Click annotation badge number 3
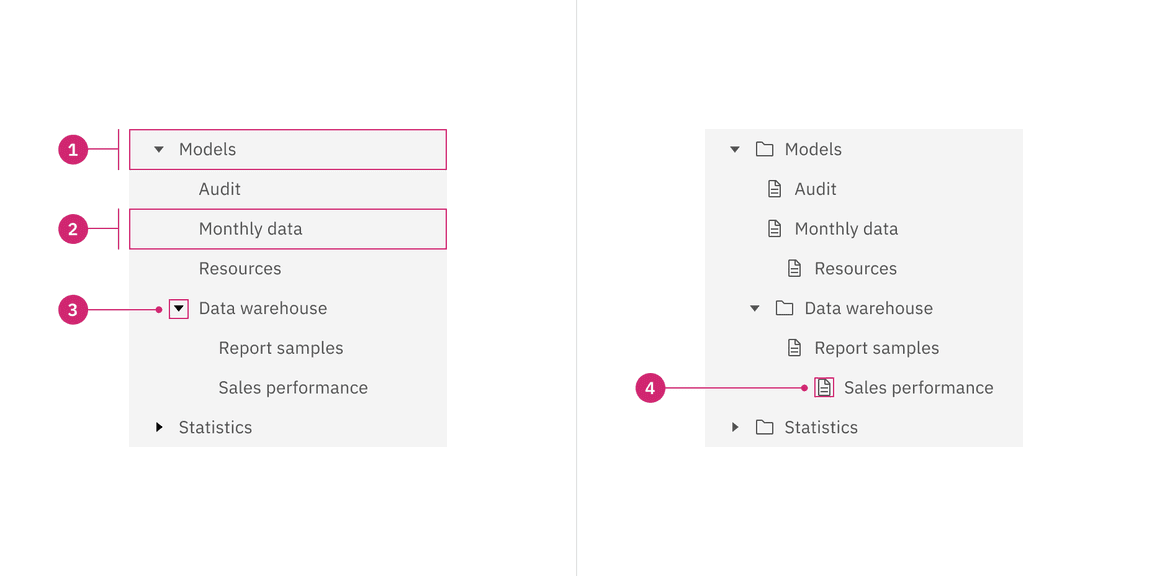The image size is (1152, 576). tap(73, 310)
